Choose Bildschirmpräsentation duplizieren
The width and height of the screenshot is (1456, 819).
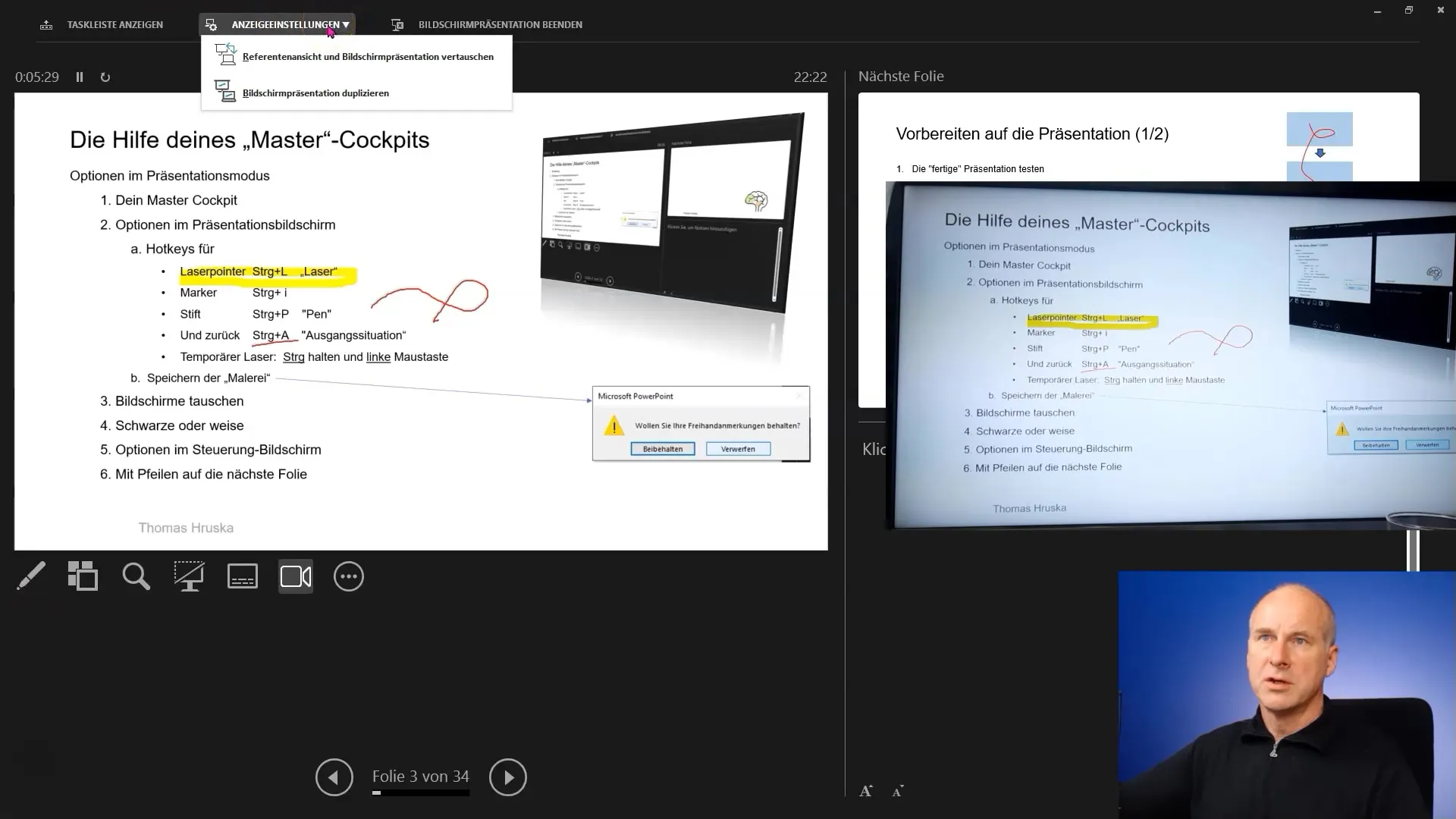[356, 93]
